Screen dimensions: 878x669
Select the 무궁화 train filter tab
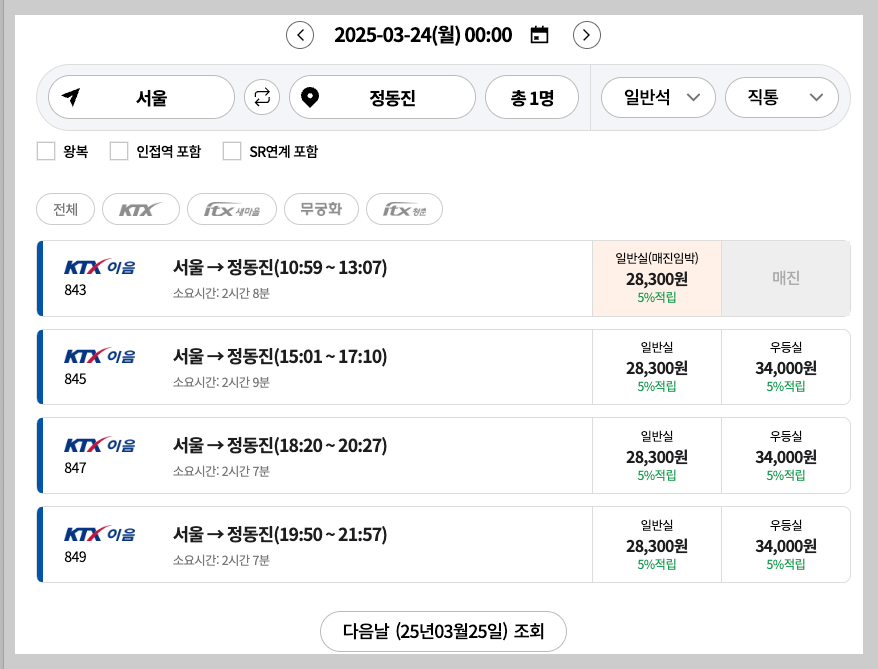pos(321,209)
